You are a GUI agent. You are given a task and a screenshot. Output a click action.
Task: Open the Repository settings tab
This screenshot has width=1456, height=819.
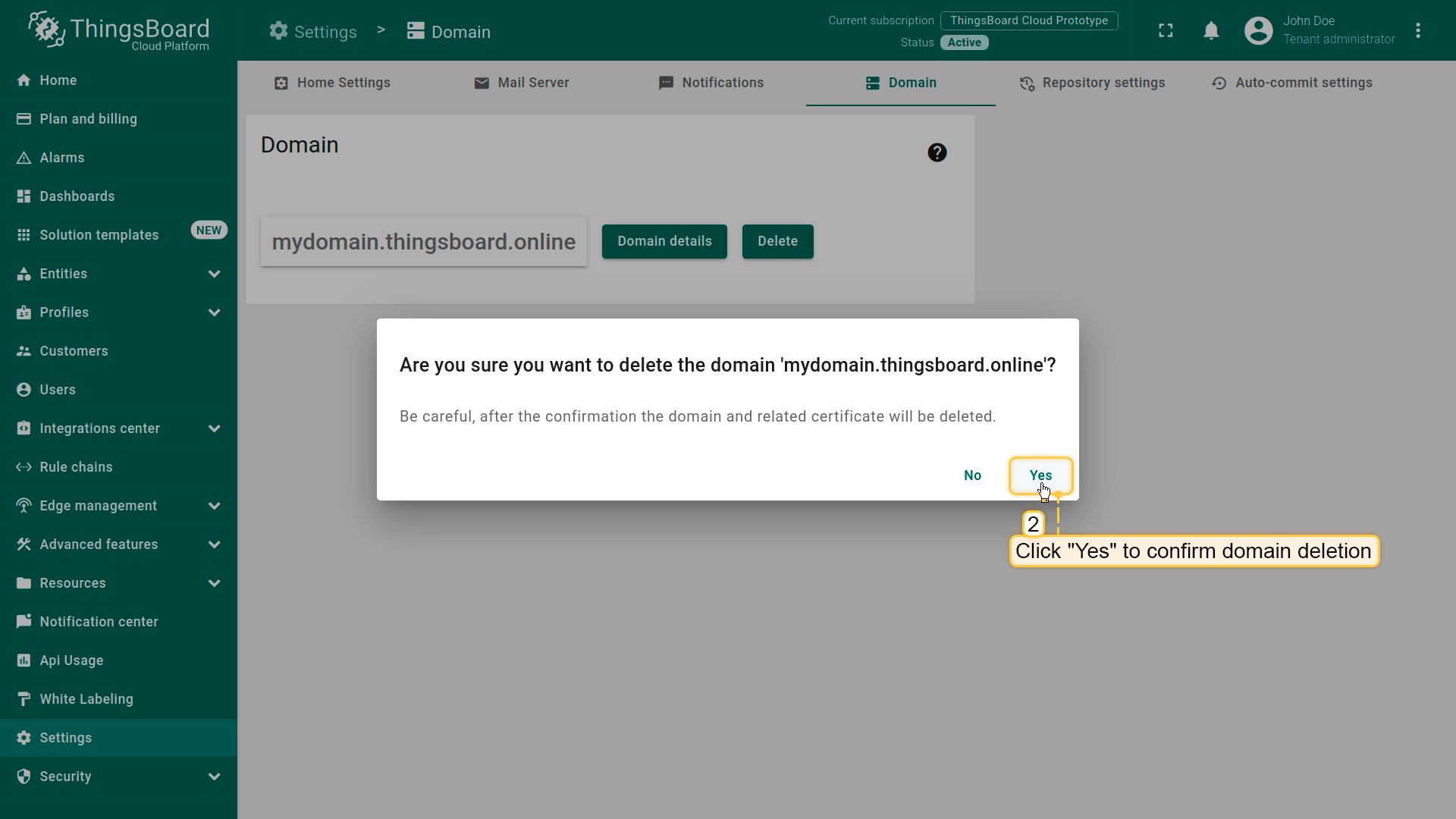(x=1092, y=83)
